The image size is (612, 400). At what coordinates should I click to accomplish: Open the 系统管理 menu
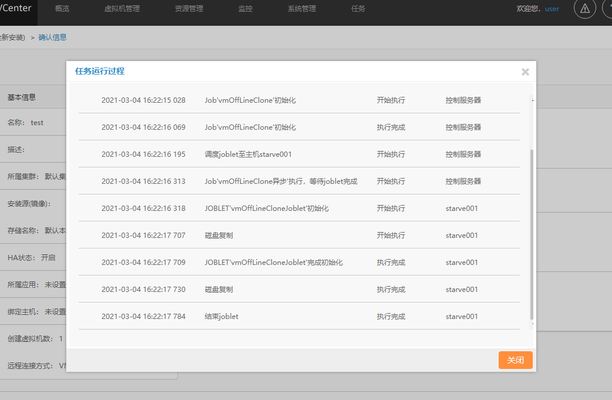pyautogui.click(x=302, y=9)
